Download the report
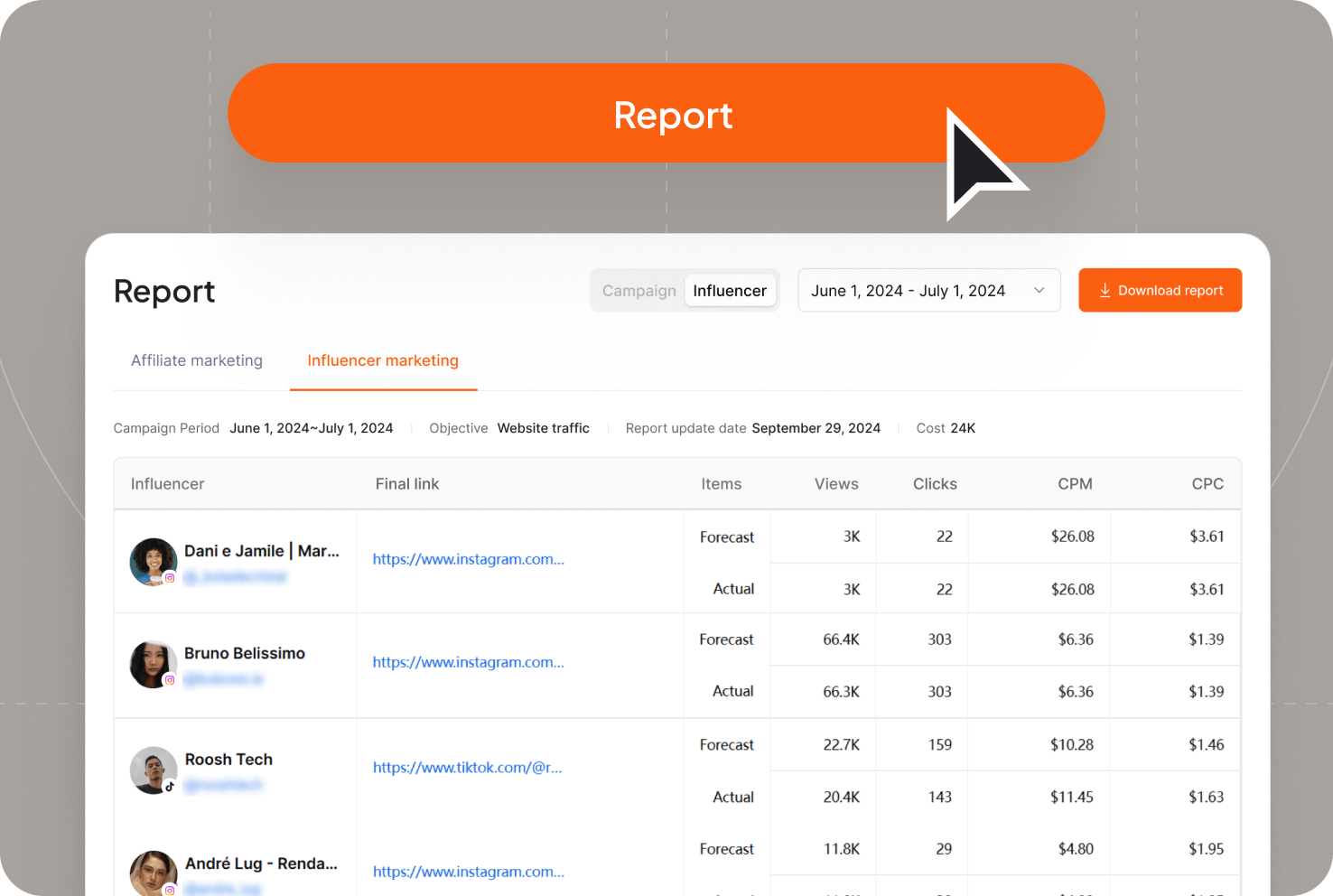 tap(1161, 290)
